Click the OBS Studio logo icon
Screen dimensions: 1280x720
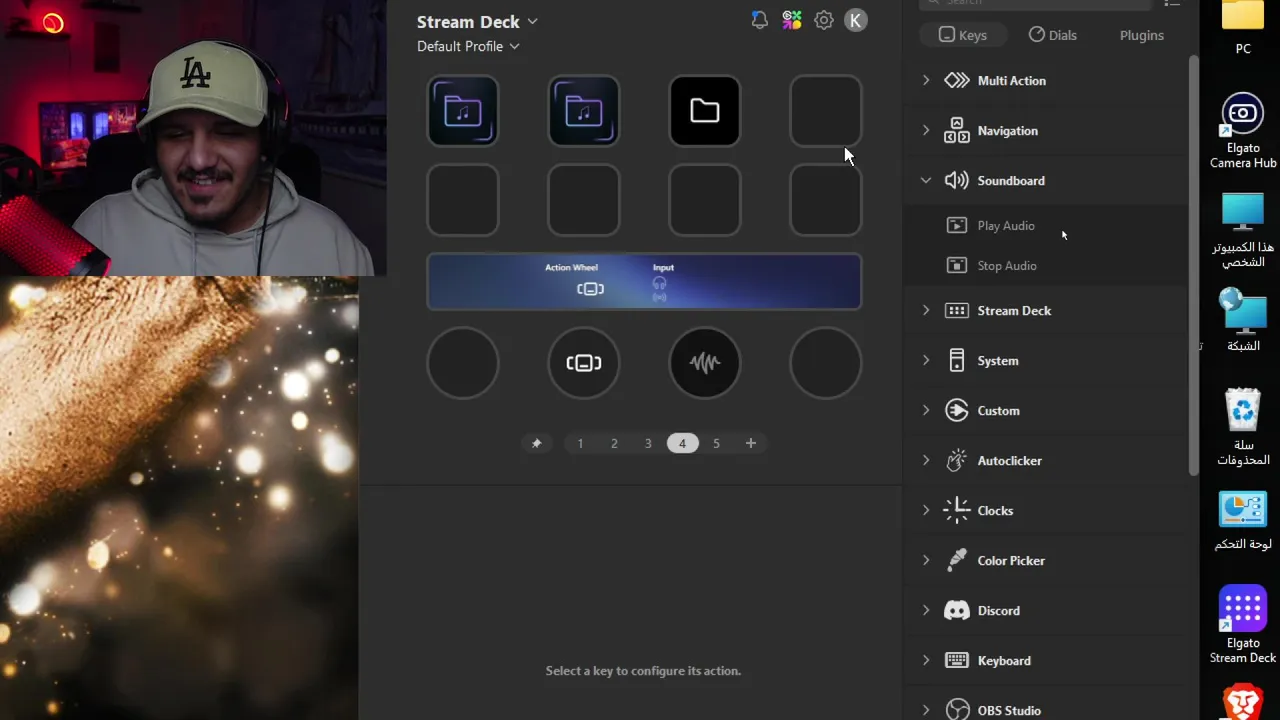pos(957,710)
